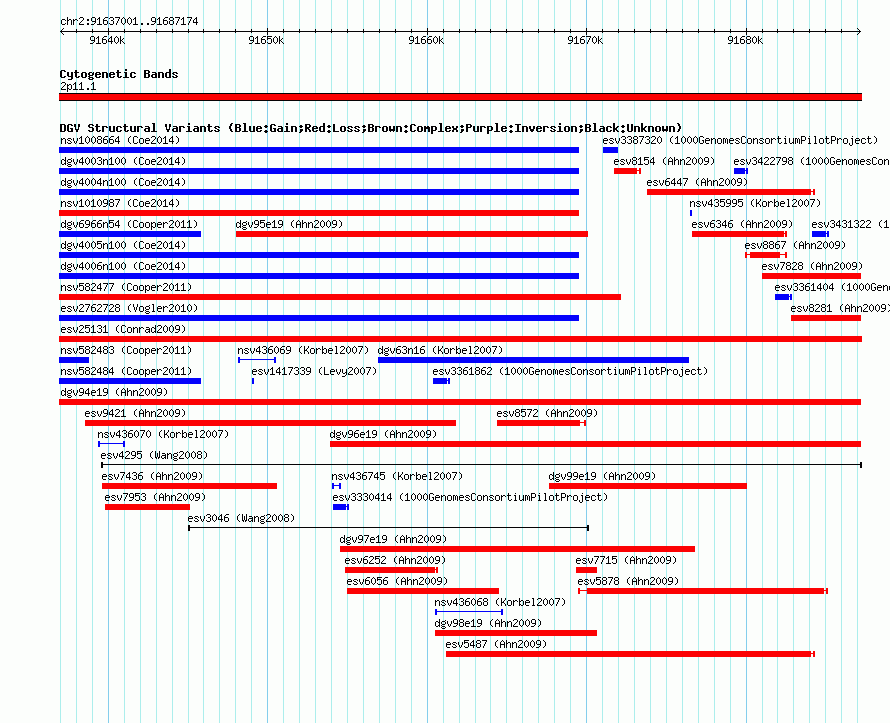
Task: Click the dgv97e19 (Ahn2009) label
Action: click(393, 539)
